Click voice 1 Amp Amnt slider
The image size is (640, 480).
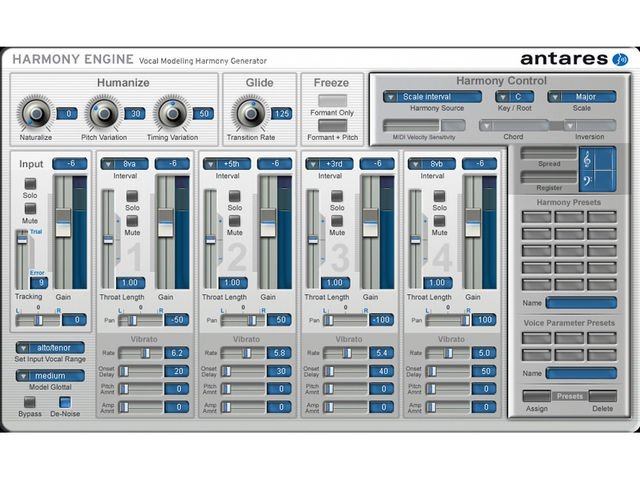click(140, 407)
